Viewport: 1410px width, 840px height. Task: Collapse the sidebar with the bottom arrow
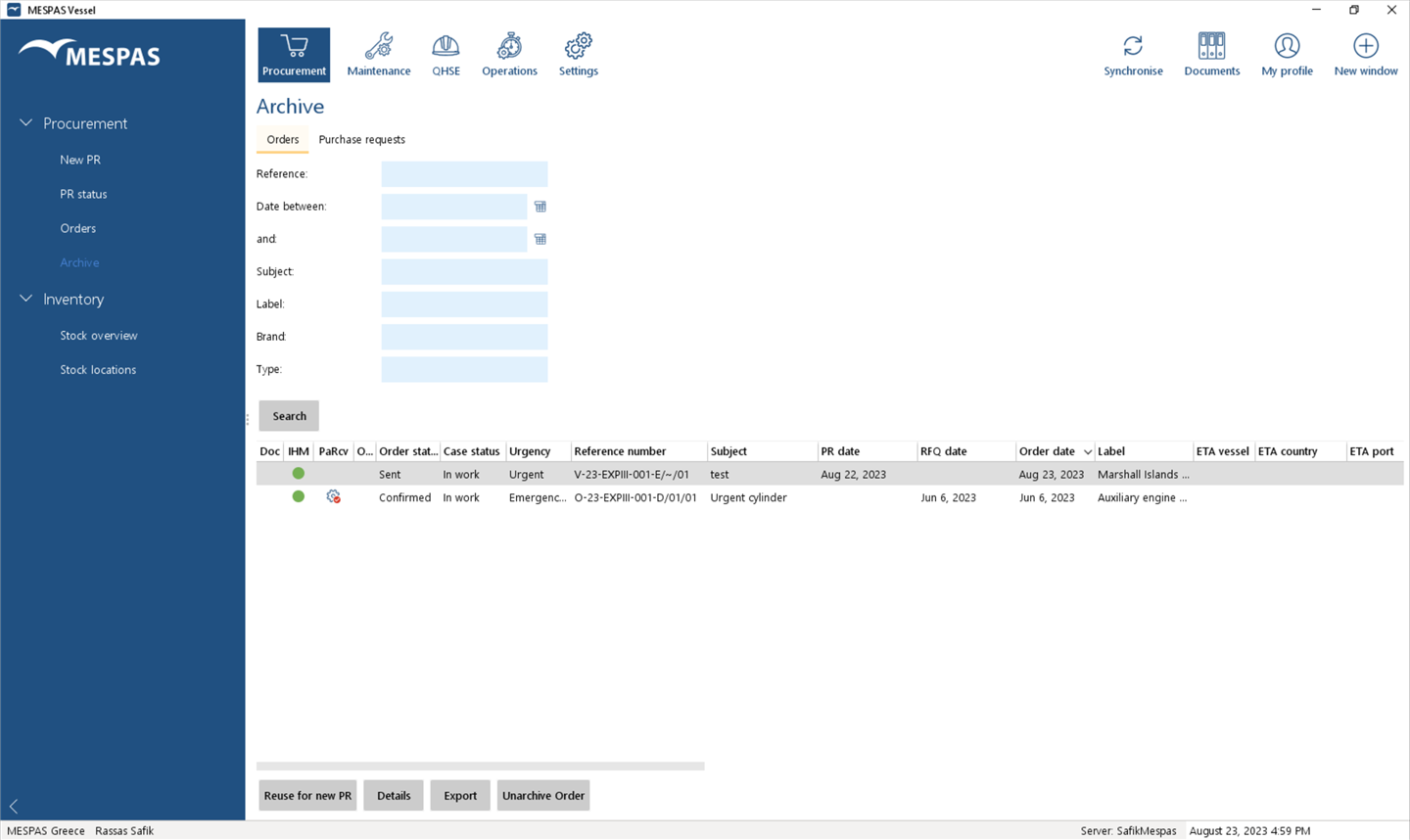(14, 807)
